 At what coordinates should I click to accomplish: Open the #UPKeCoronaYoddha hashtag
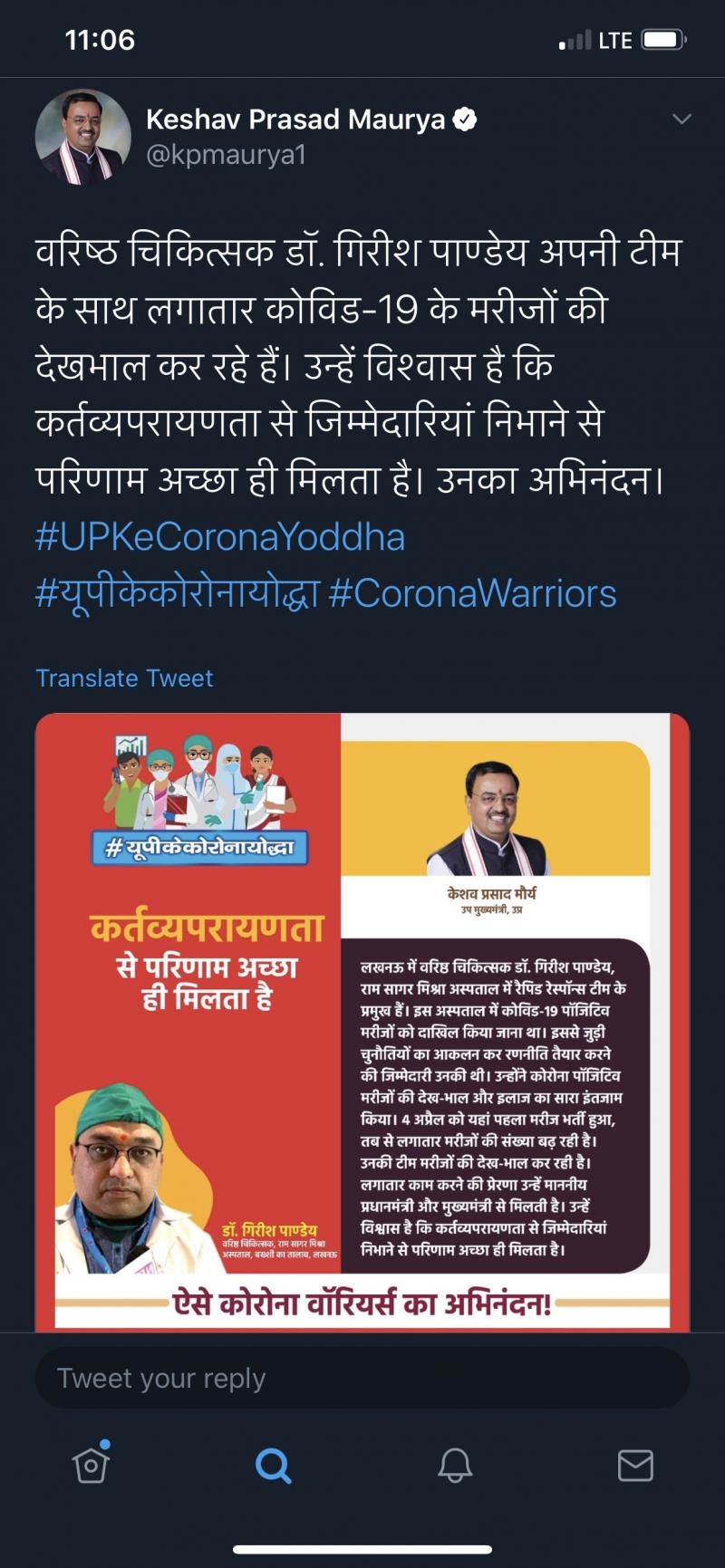(220, 536)
